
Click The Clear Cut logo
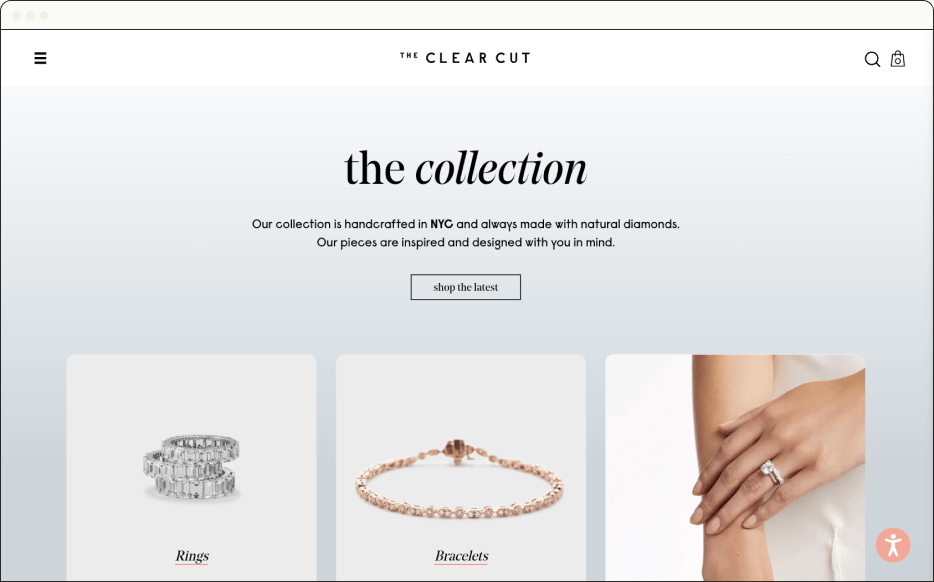pyautogui.click(x=465, y=58)
